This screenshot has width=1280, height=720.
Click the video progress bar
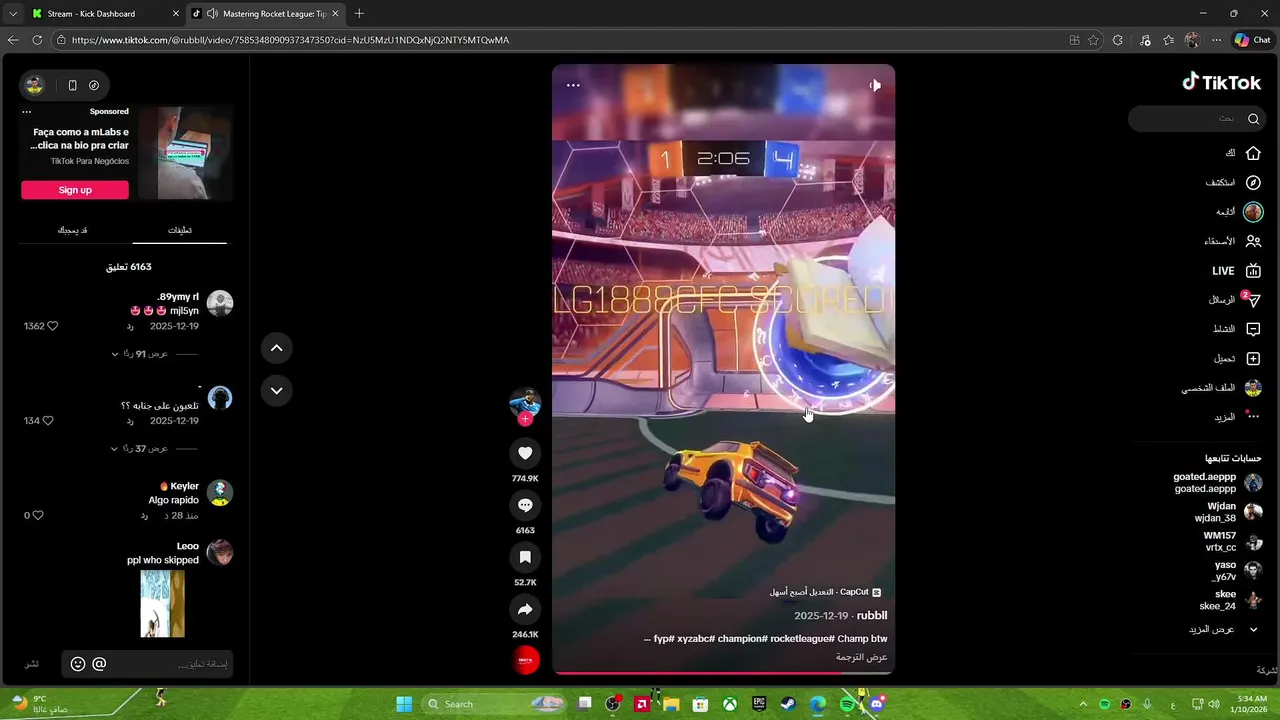tap(723, 673)
